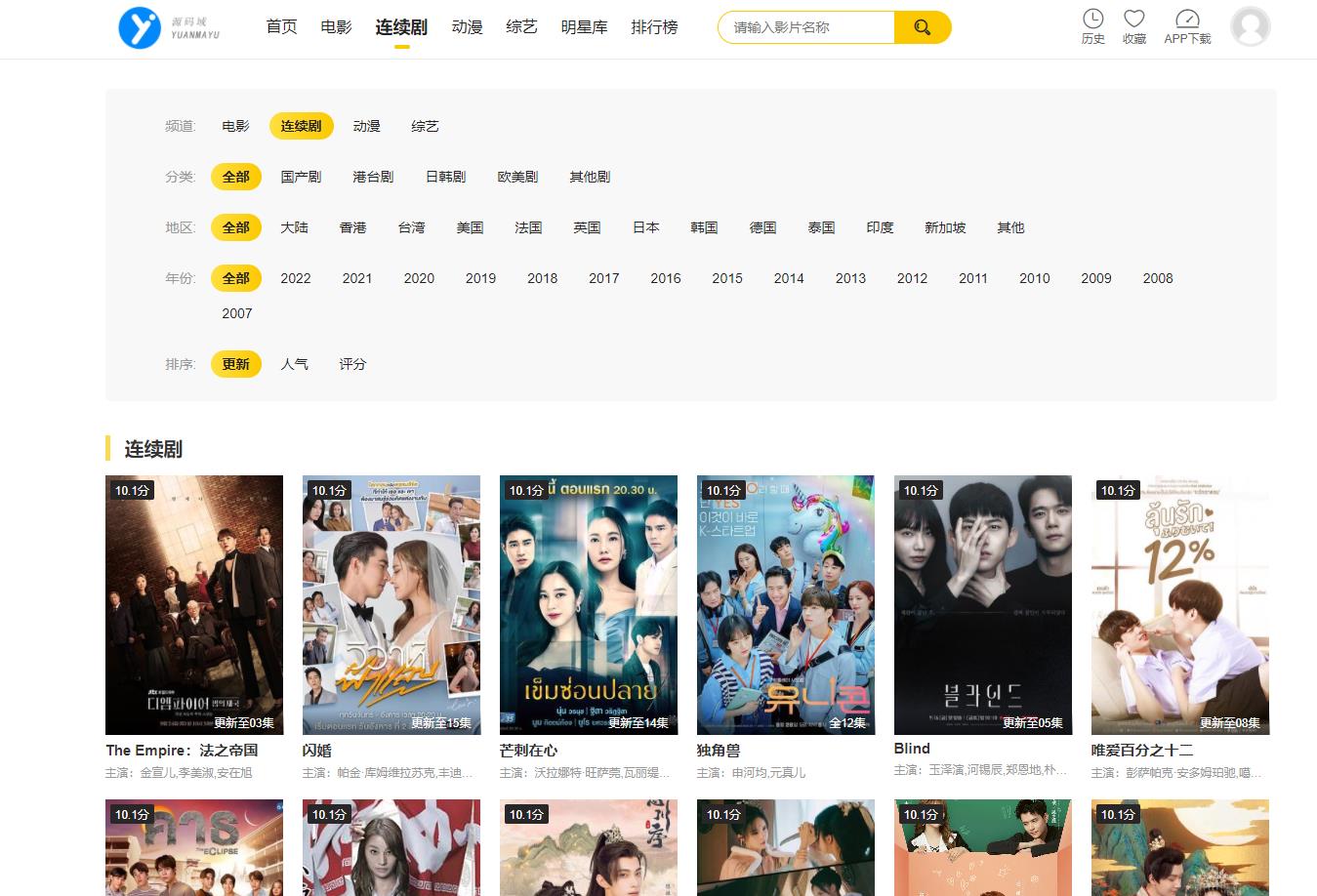Open the user avatar profile
Screen dimensions: 1317x896
(x=1250, y=27)
